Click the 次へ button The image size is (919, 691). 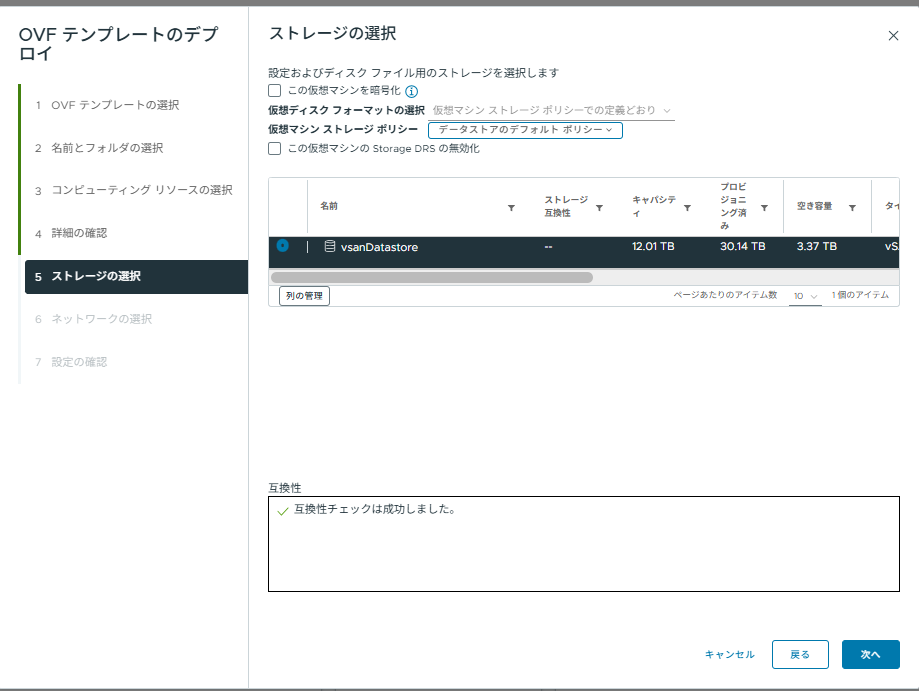point(870,655)
